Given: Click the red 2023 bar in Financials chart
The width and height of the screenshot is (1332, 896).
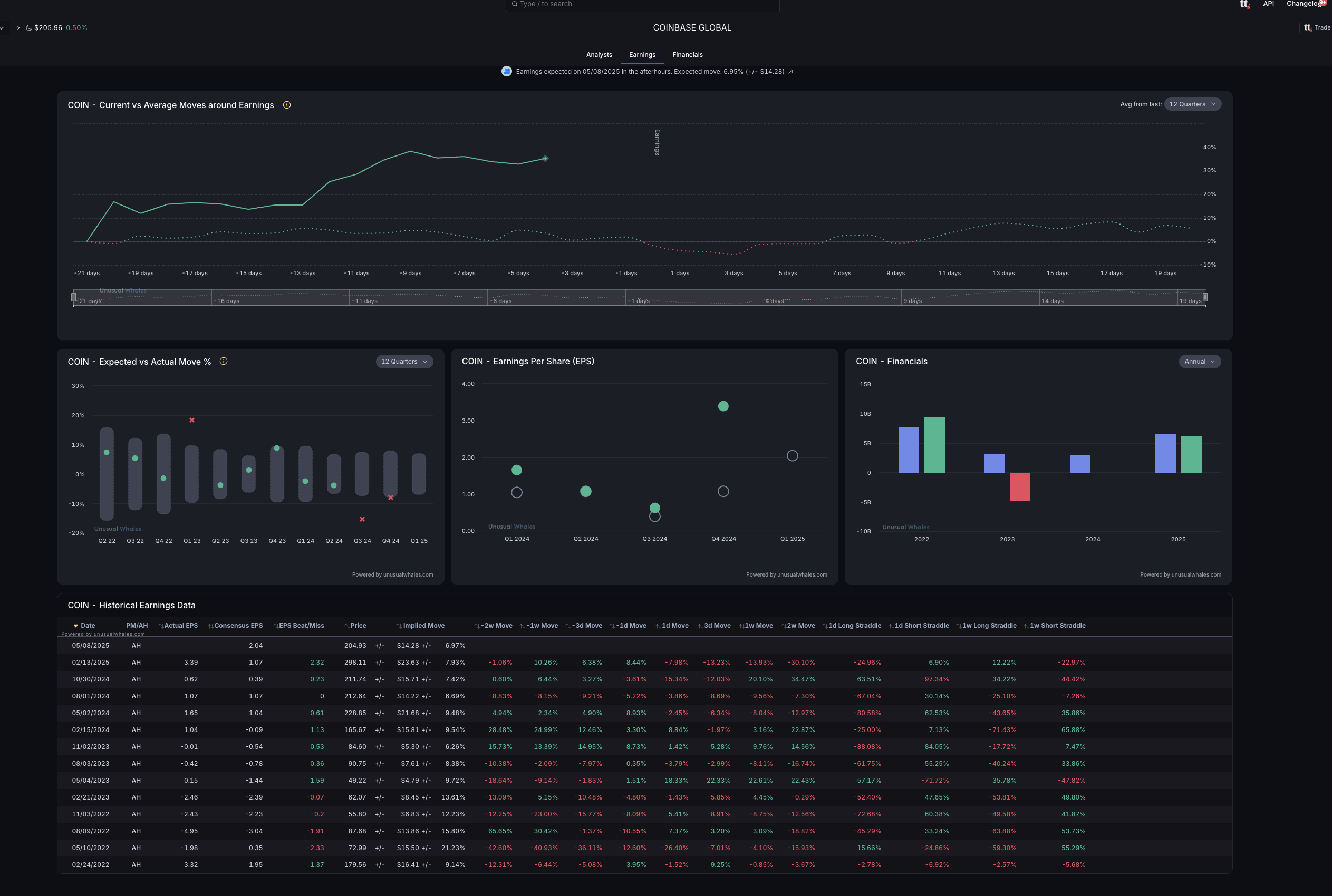Looking at the screenshot, I should pos(1019,487).
